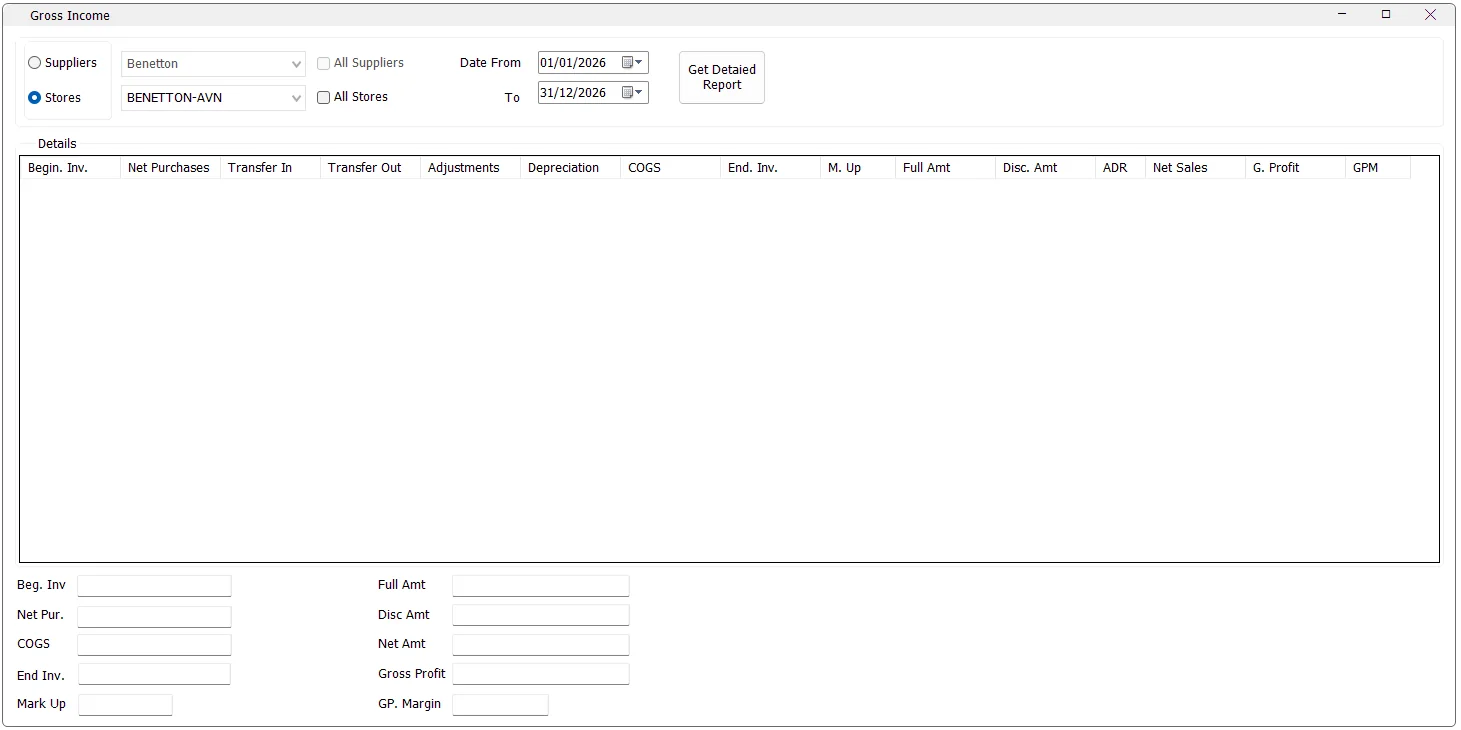Click the G. Profit column header
1461x730 pixels.
click(x=1295, y=168)
